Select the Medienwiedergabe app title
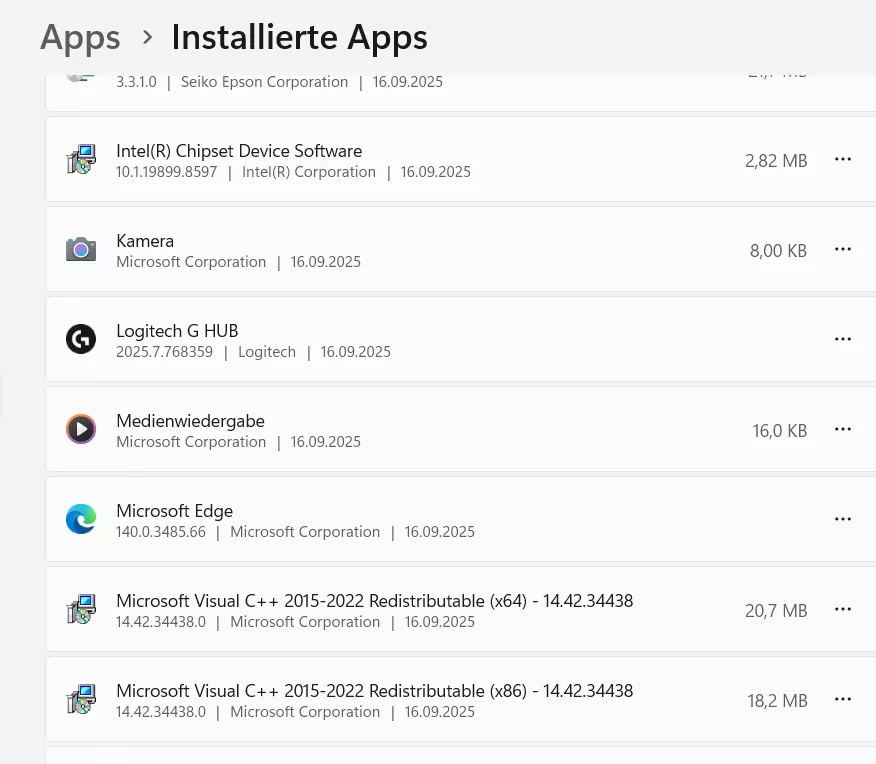 click(191, 421)
